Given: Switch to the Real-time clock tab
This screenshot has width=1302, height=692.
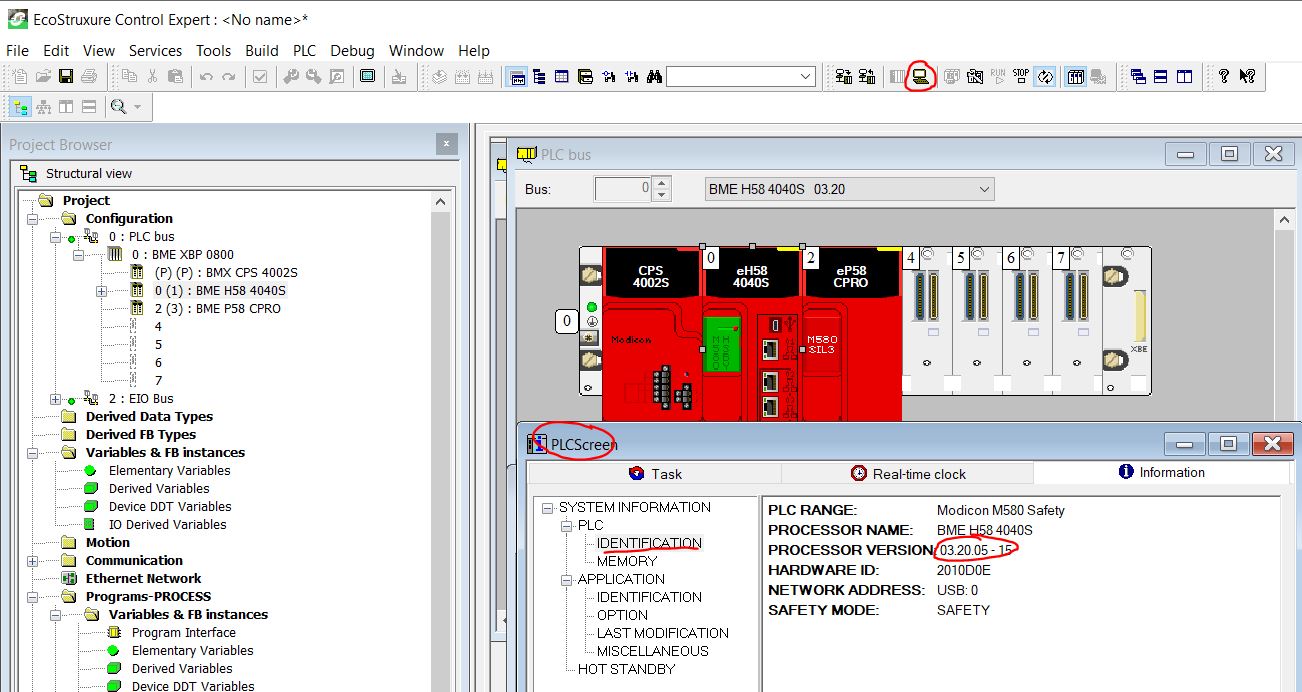Looking at the screenshot, I should 908,473.
